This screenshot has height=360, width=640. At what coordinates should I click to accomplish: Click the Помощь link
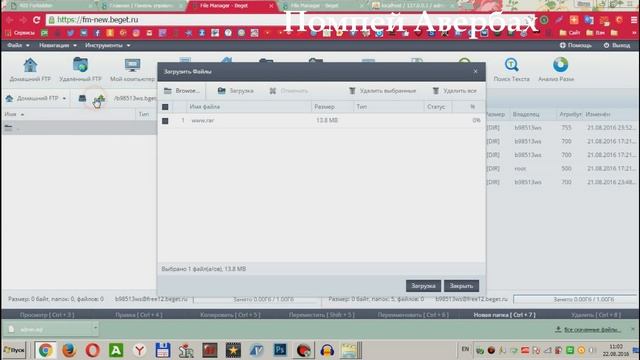[x=576, y=45]
